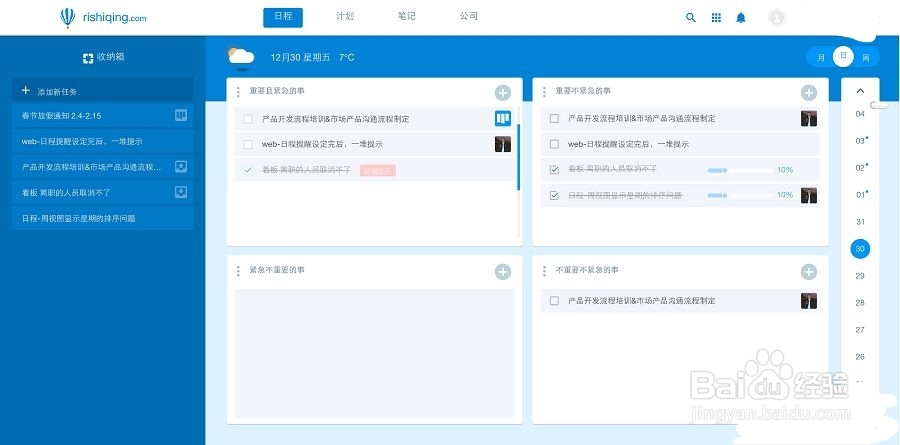Click avatar on web-日程提醒 task in 重要且紧急

[503, 144]
